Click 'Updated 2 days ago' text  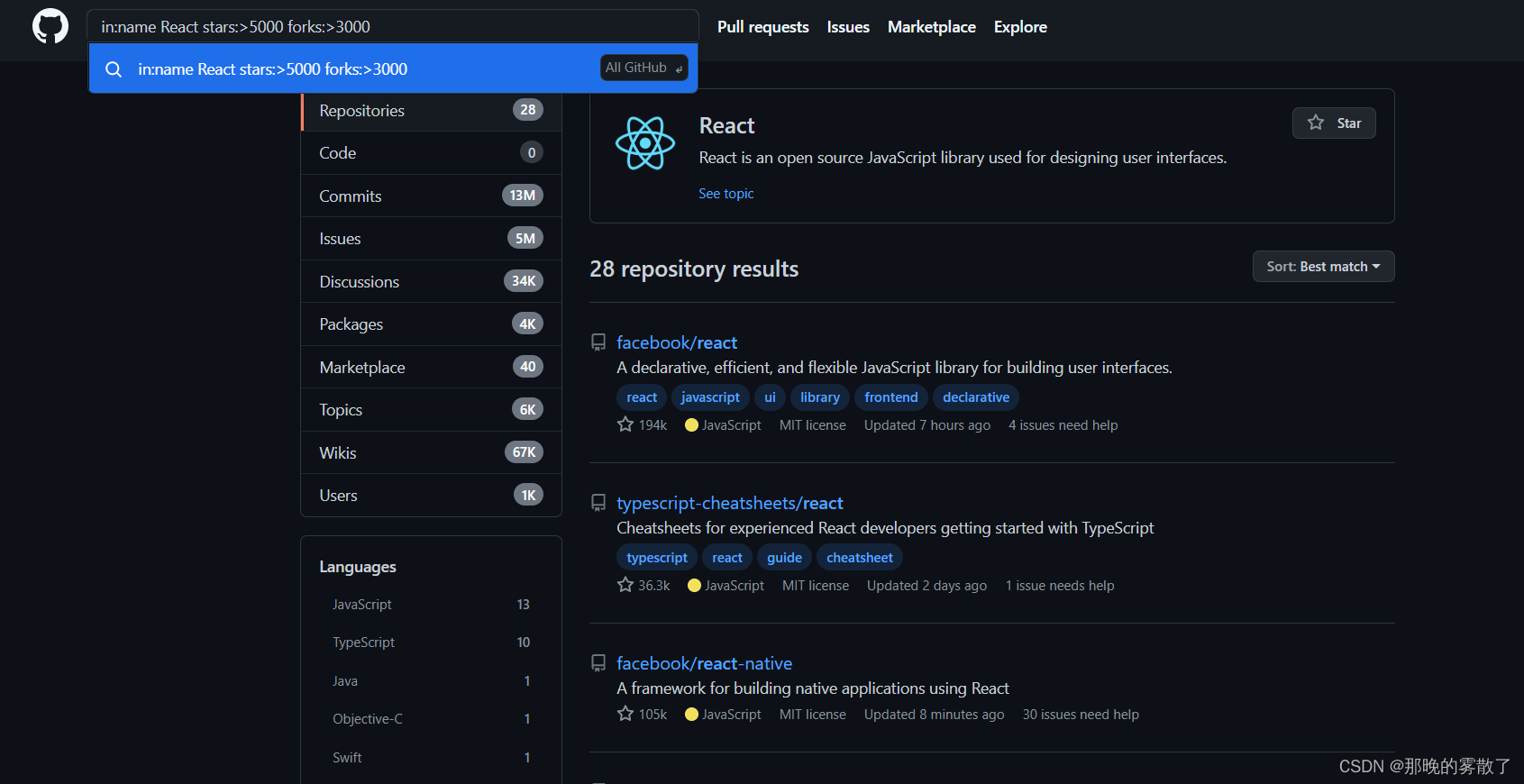(x=926, y=586)
